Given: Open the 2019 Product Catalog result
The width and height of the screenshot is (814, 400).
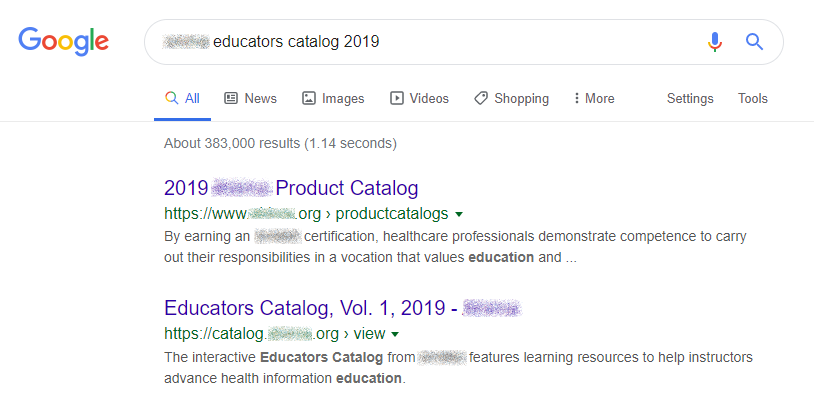Looking at the screenshot, I should 290,188.
